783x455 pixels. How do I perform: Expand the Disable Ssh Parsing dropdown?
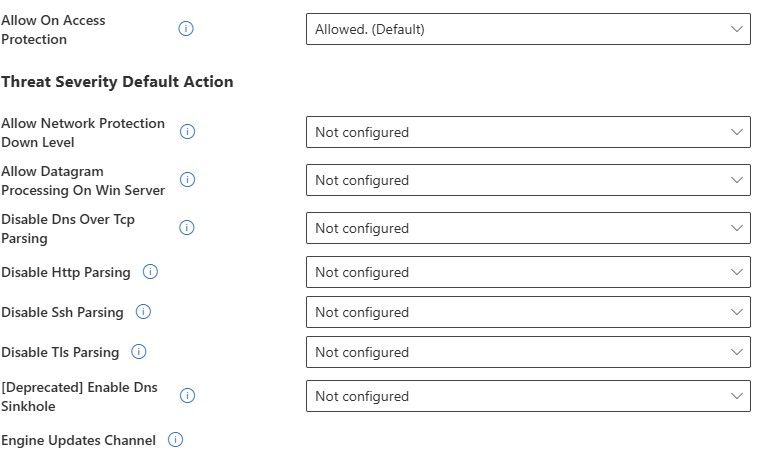coord(528,312)
